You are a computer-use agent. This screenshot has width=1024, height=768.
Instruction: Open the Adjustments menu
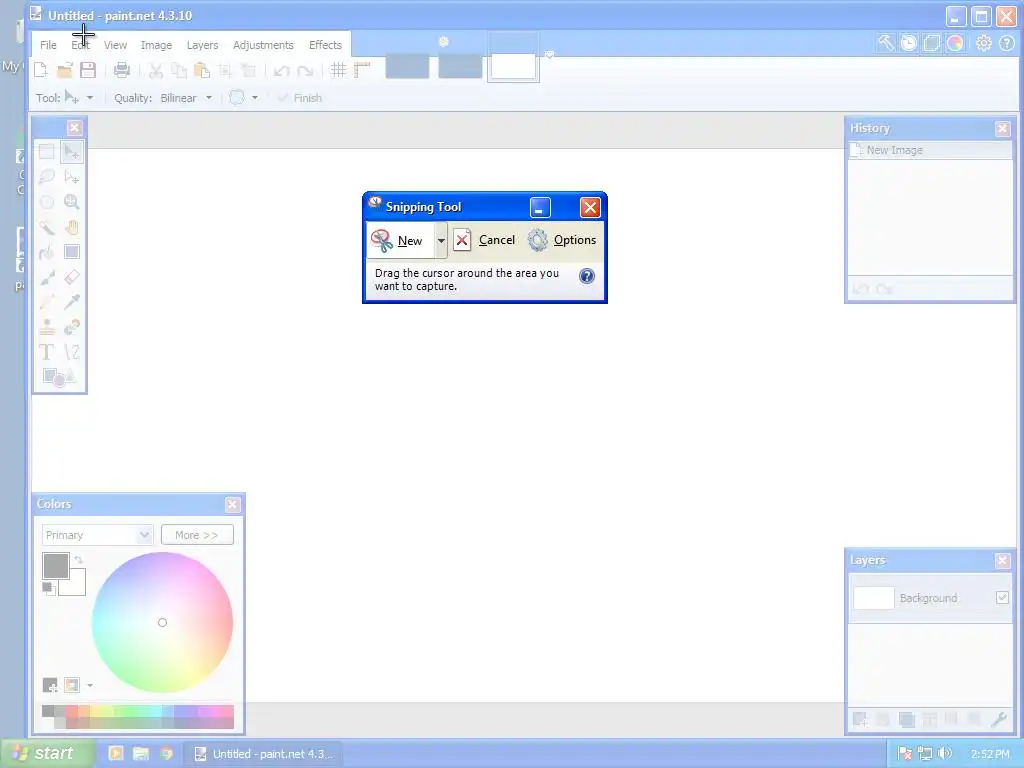point(263,45)
